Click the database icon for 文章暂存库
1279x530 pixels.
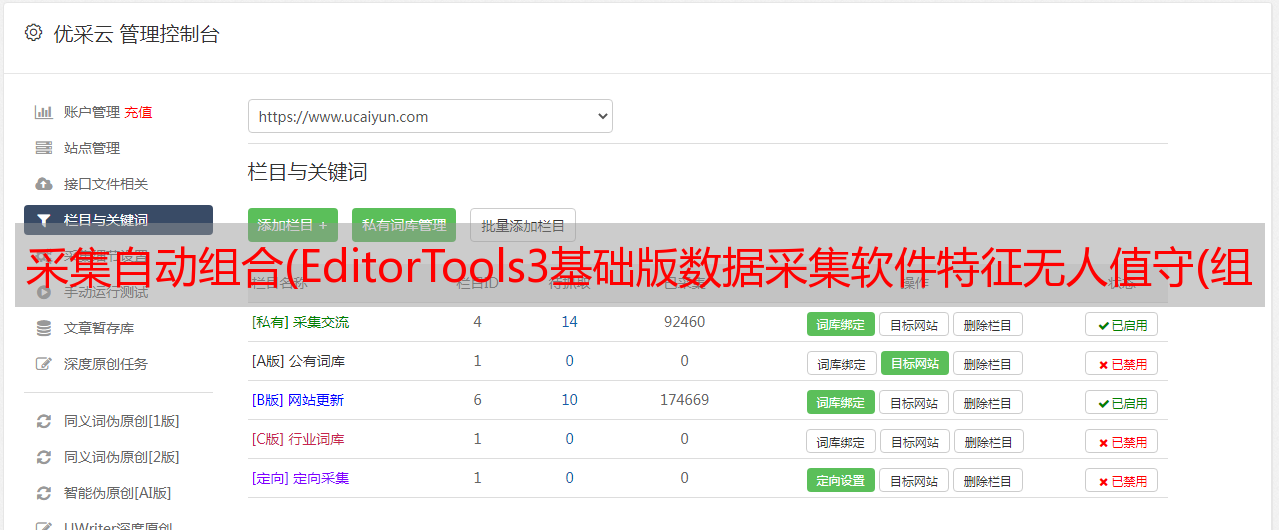tap(44, 328)
